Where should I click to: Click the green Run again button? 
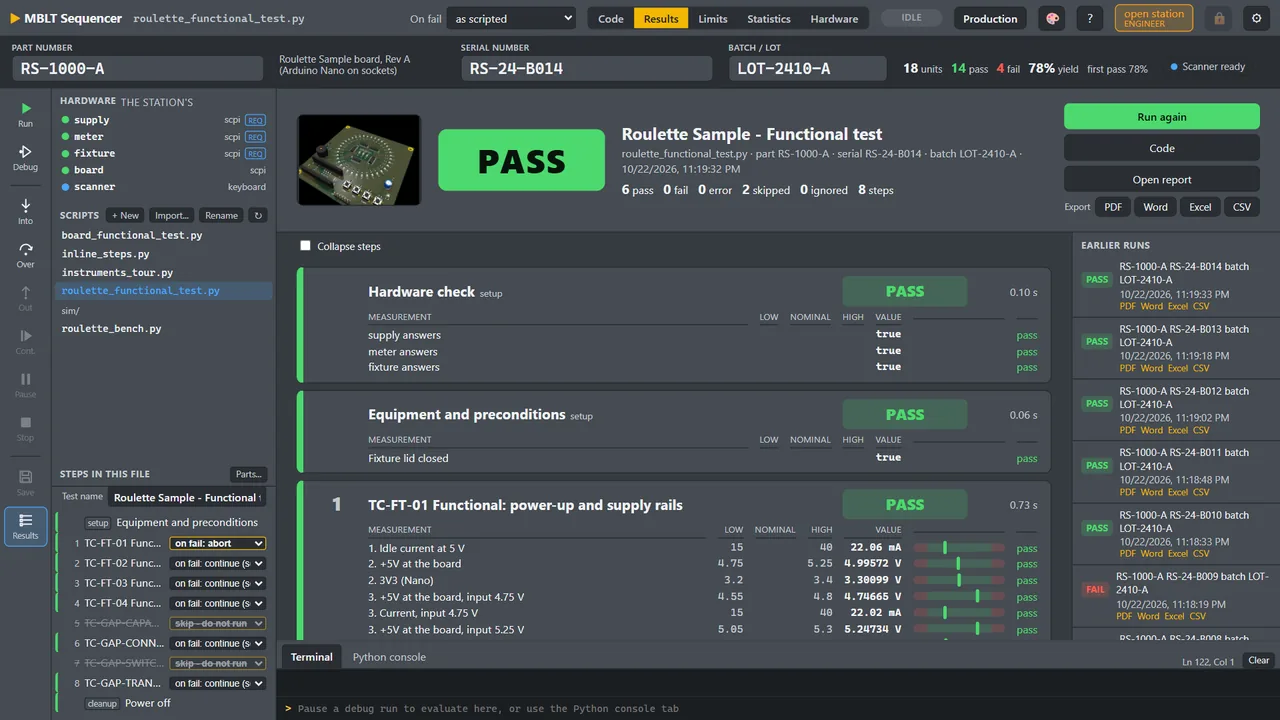coord(1161,117)
